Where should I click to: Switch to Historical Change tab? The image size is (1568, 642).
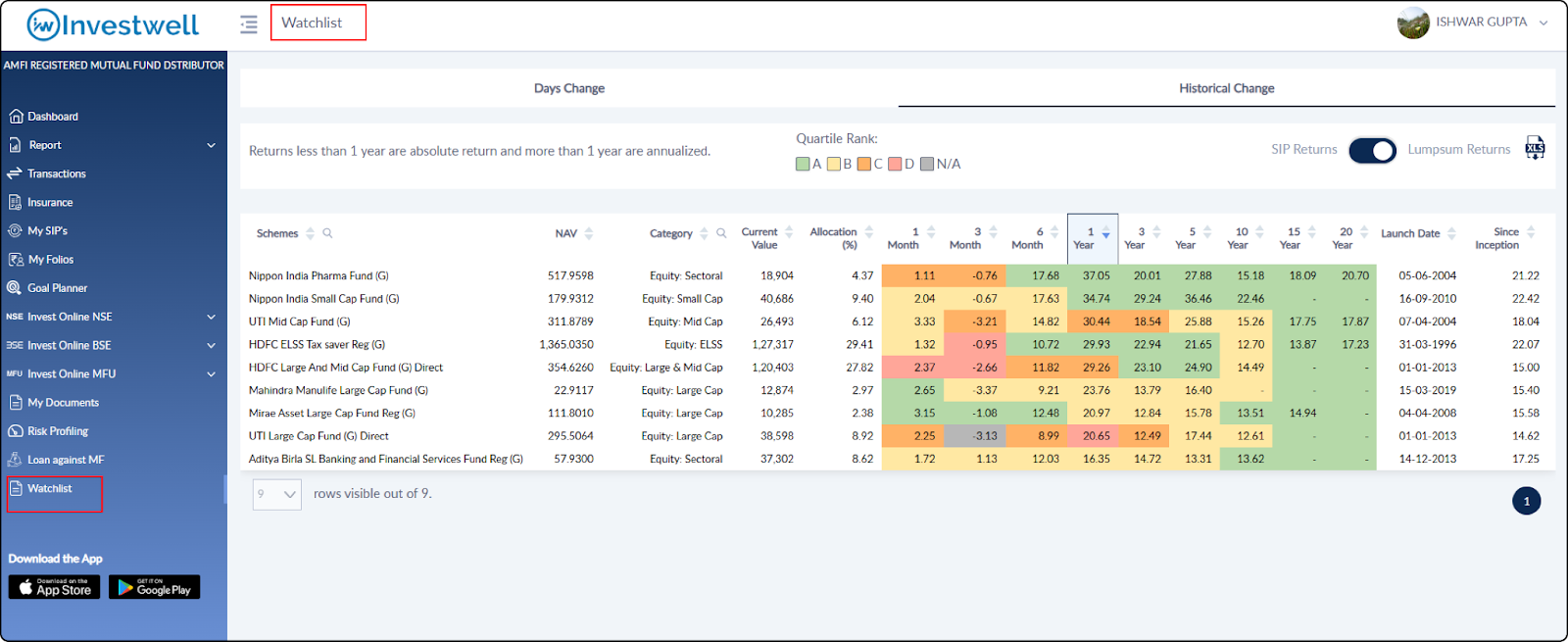[1226, 88]
